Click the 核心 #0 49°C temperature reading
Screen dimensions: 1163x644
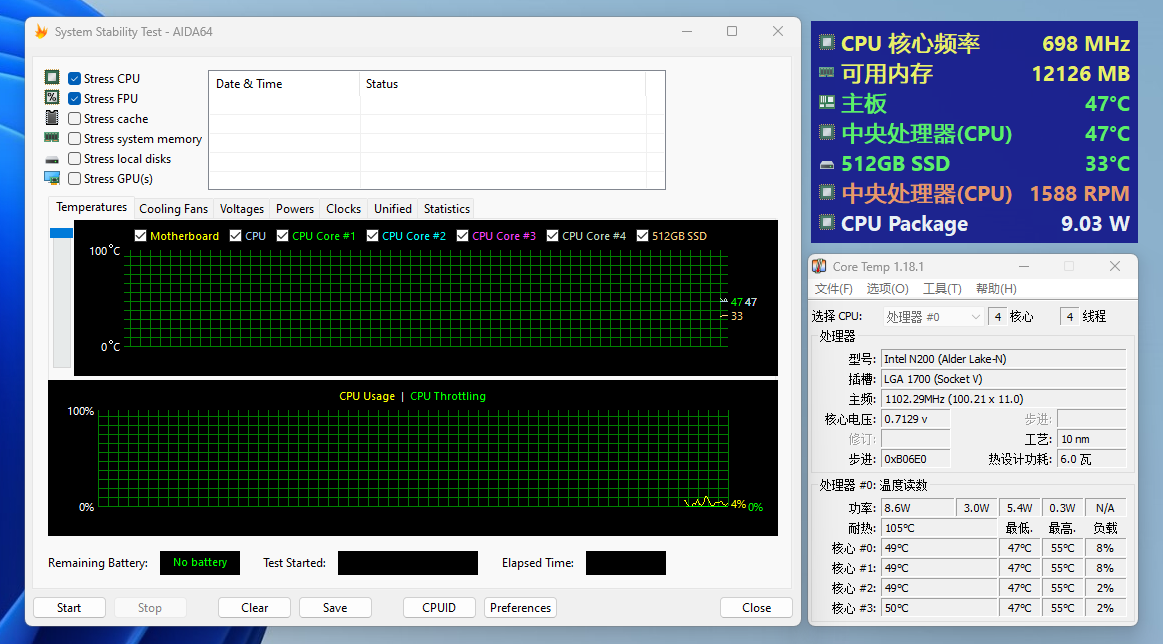(939, 548)
